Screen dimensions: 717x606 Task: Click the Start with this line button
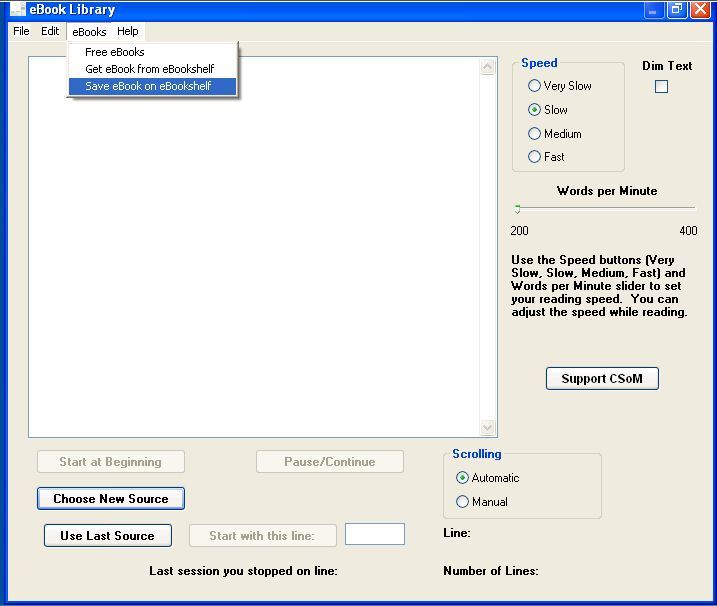pos(263,535)
